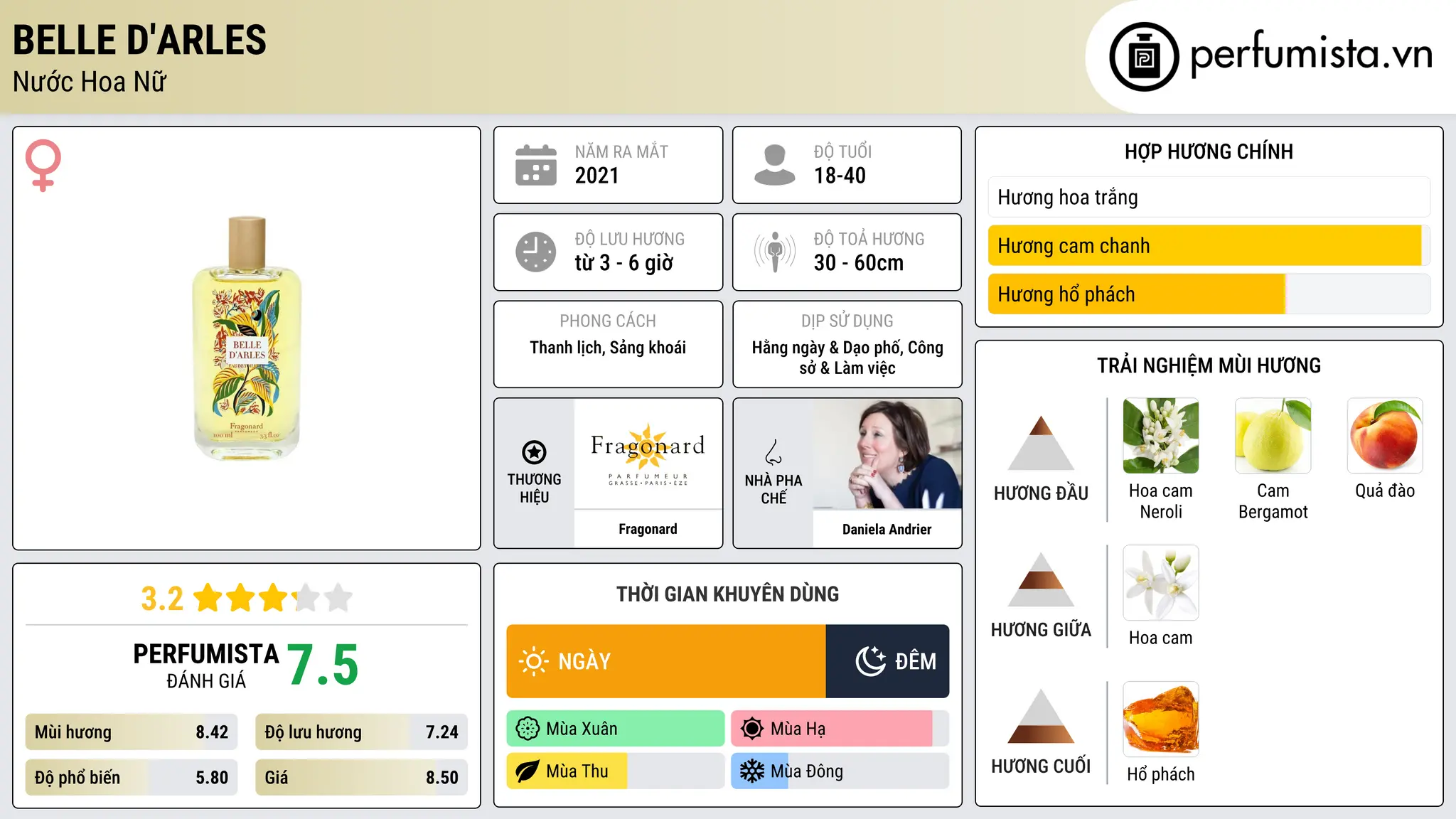The width and height of the screenshot is (1456, 819).
Task: Click the Fragonard brand name caption
Action: point(648,529)
